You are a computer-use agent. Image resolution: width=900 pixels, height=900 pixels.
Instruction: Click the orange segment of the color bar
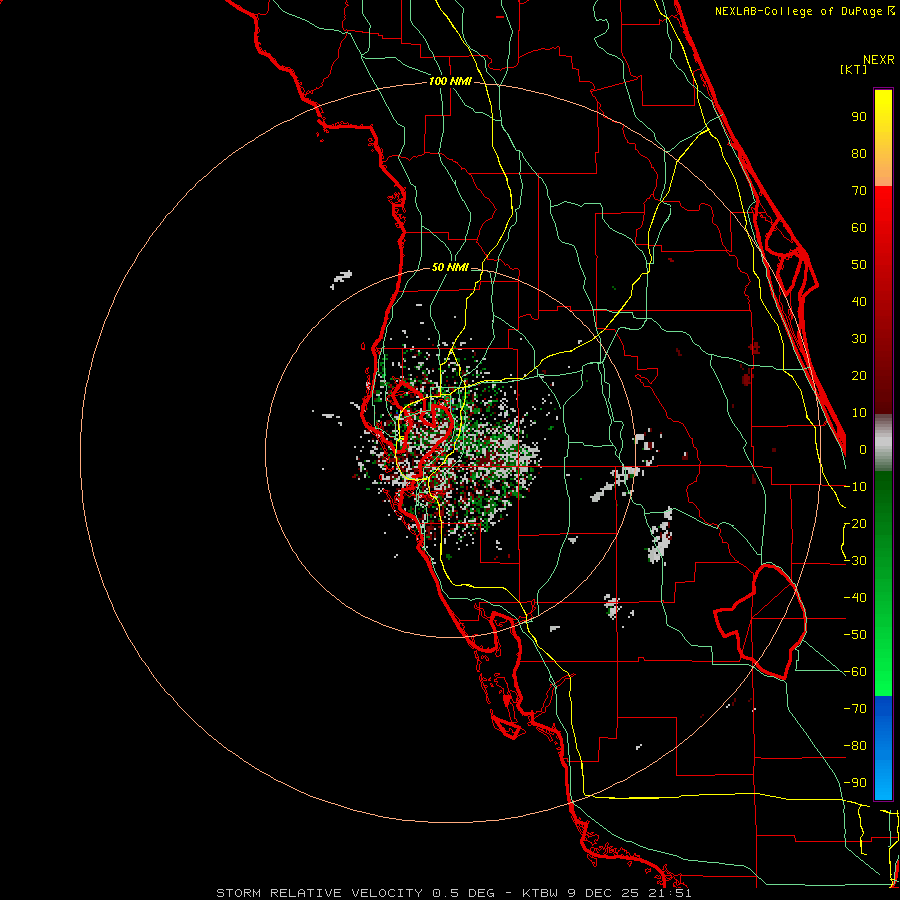[883, 166]
